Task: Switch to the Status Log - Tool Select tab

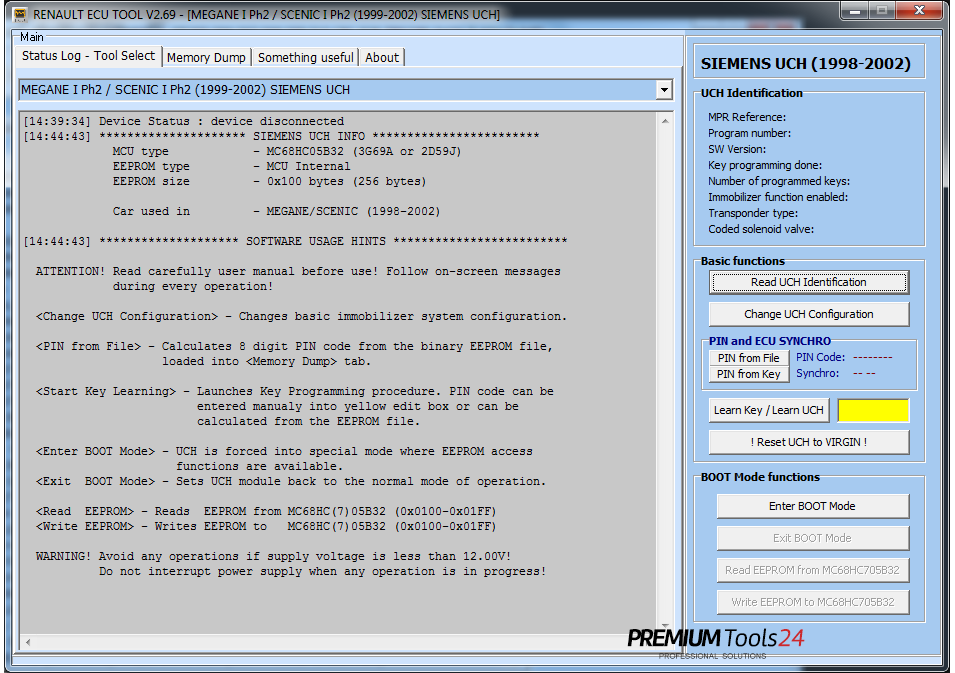Action: 88,56
